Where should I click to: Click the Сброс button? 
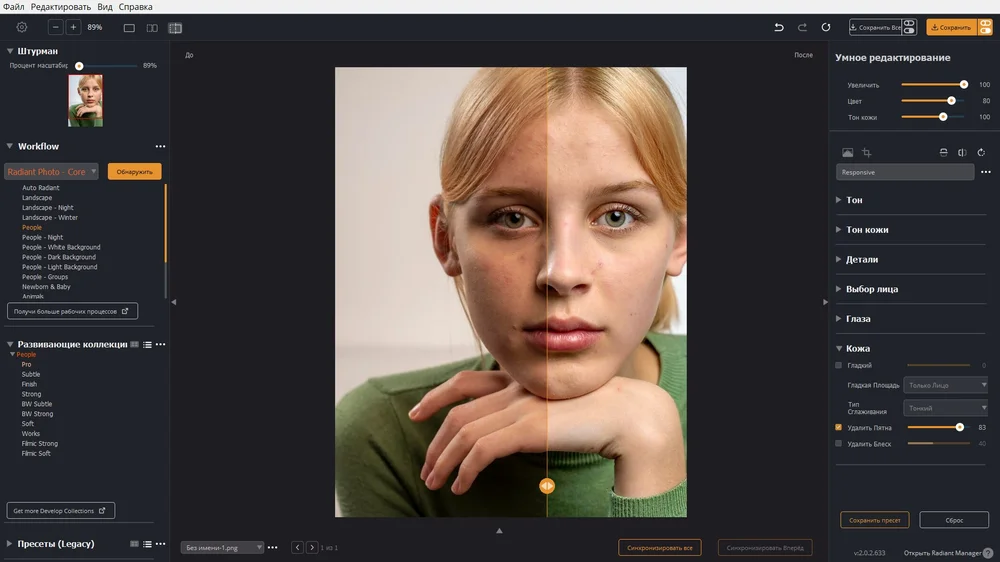point(954,520)
